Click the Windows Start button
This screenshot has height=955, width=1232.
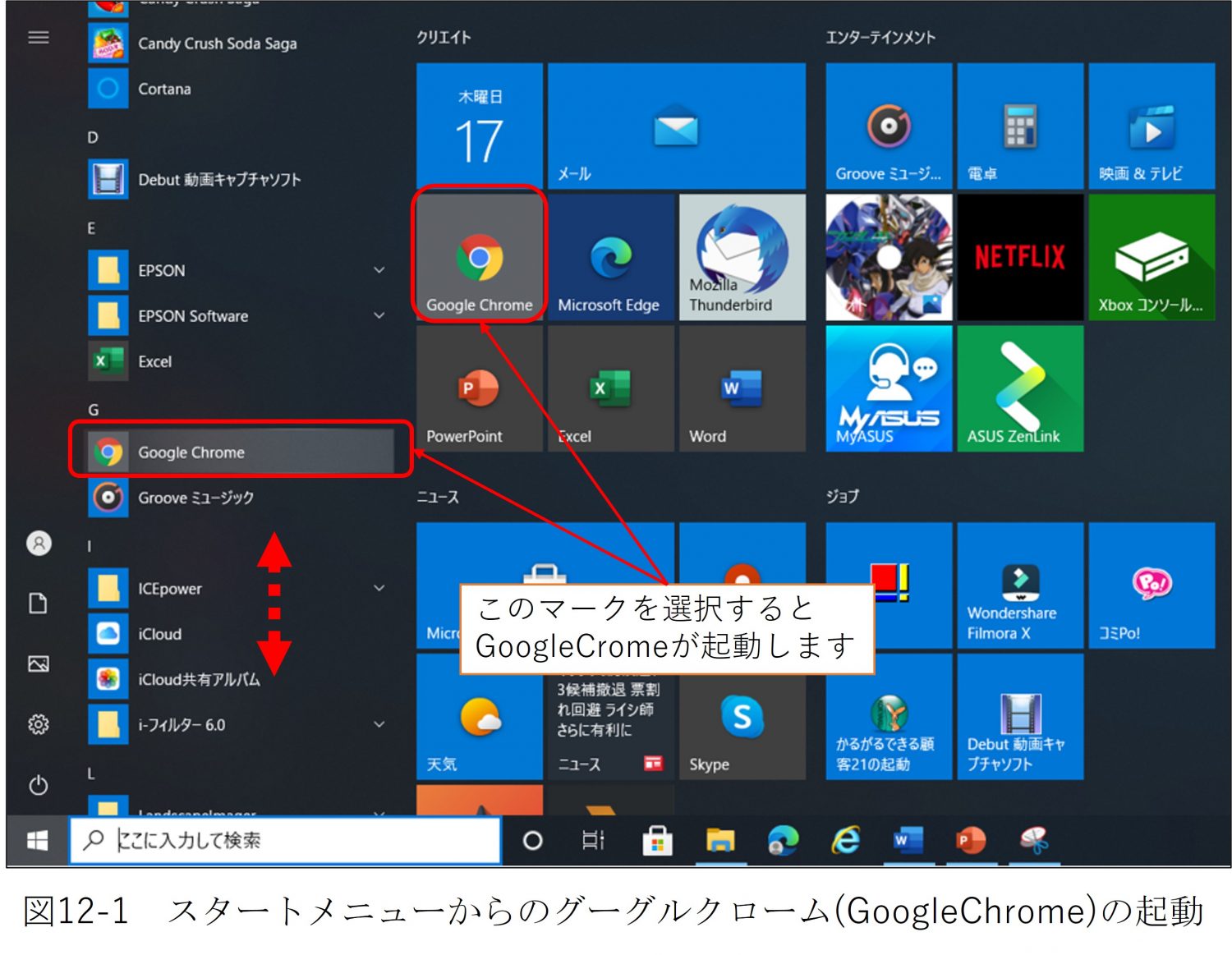tap(37, 840)
